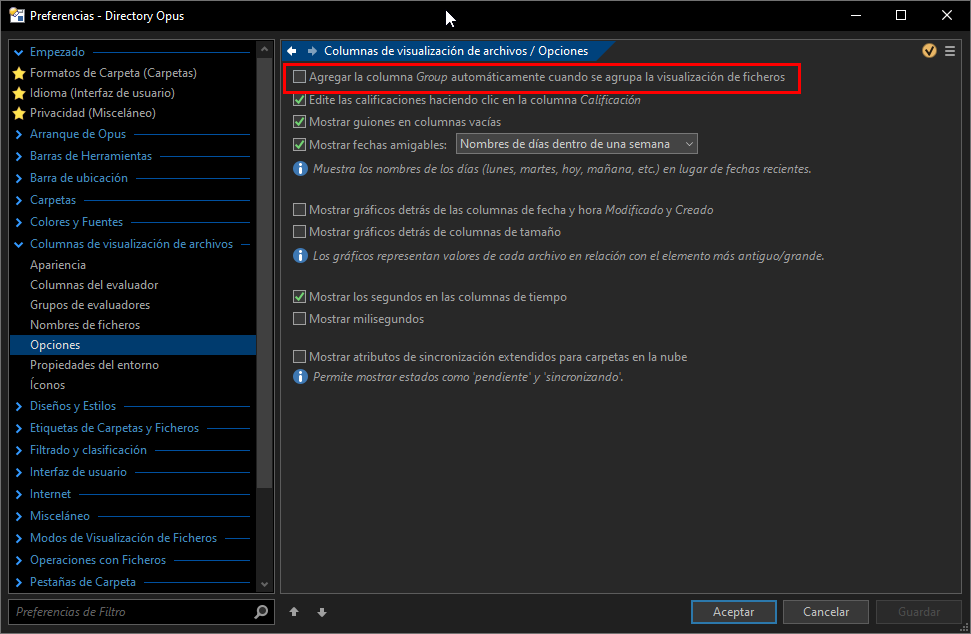Viewport: 971px width, 634px height.
Task: Expand Diseños y Estilos section
Action: point(19,406)
